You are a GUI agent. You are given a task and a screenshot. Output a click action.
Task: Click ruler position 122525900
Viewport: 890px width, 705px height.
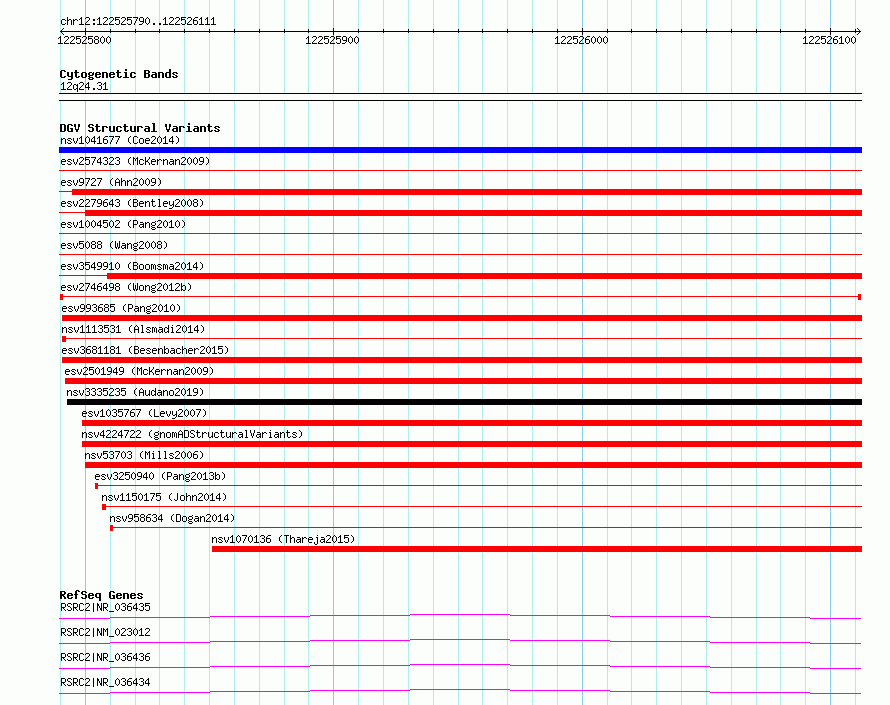[x=332, y=40]
